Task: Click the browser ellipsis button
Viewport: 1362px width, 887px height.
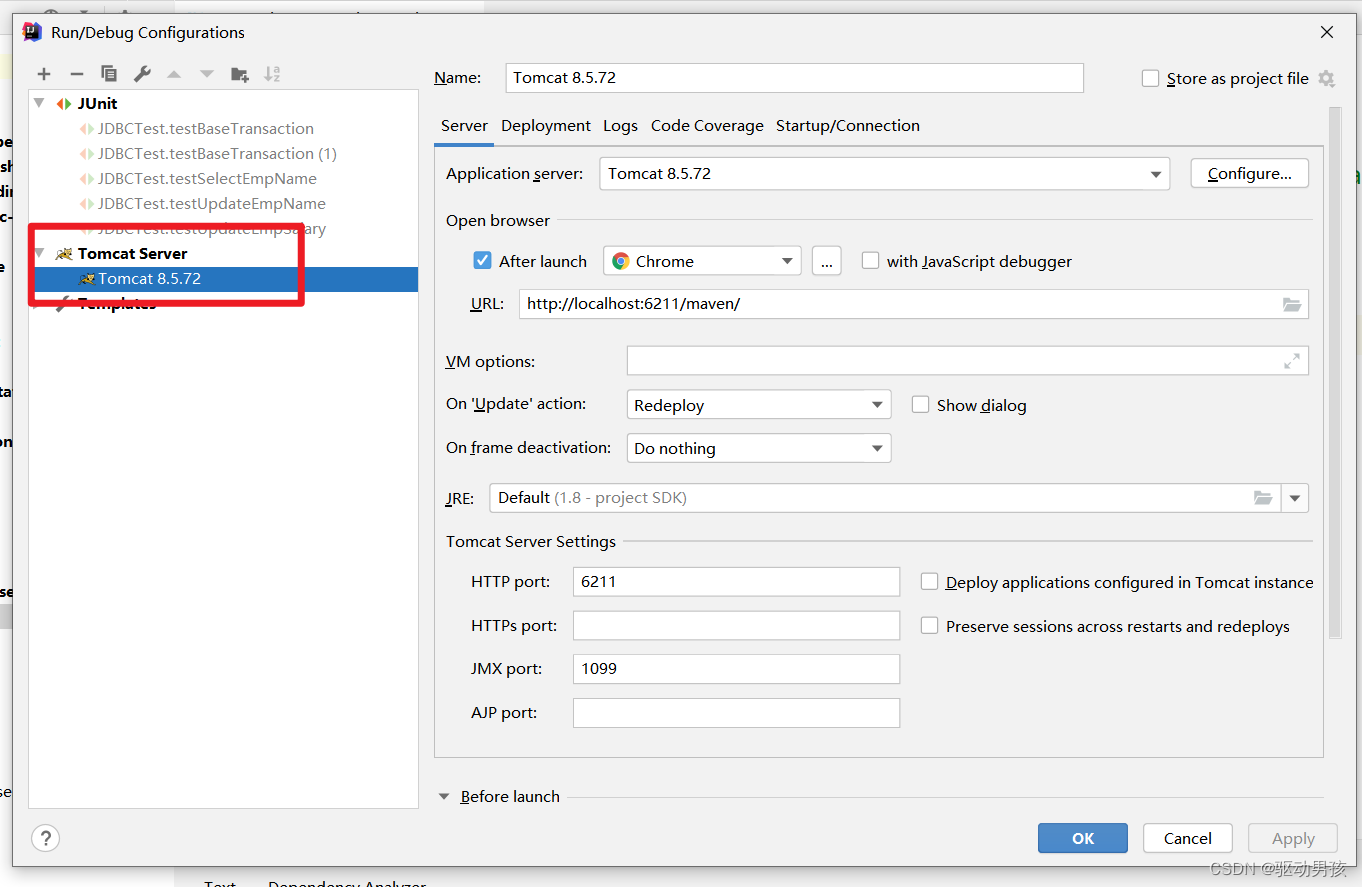Action: coord(826,261)
